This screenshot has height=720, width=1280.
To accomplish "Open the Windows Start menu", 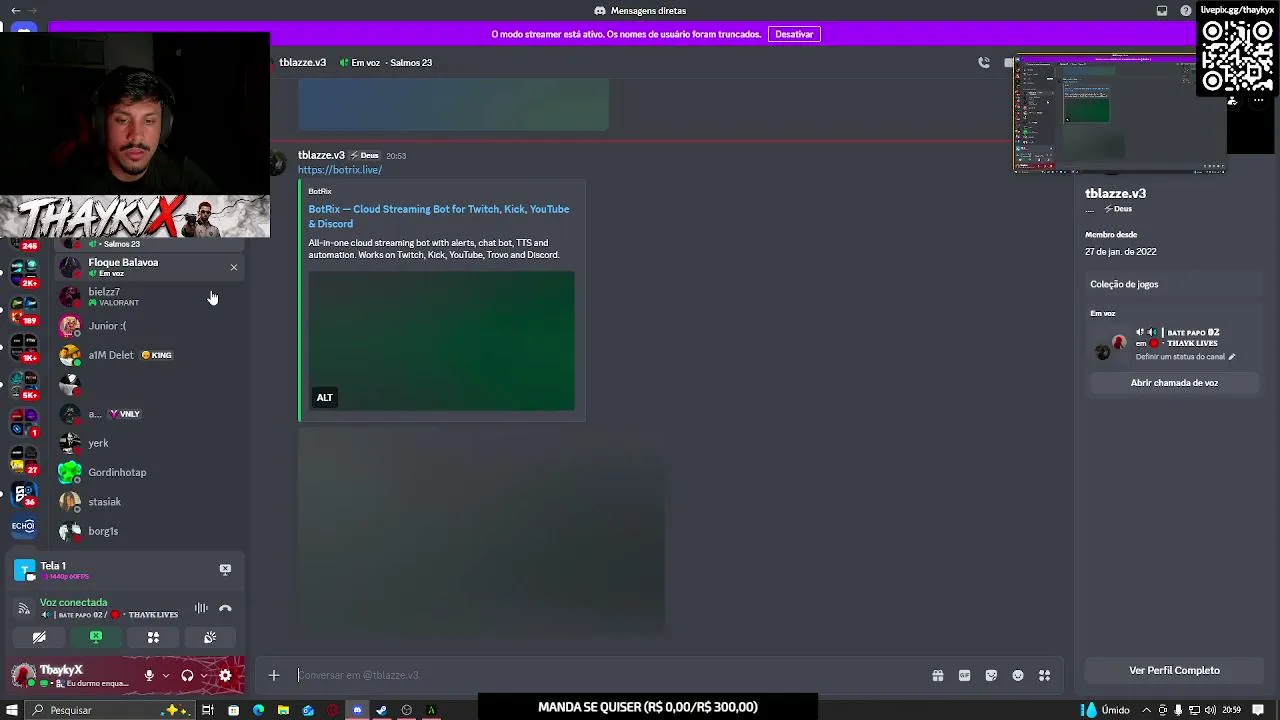I will click(x=13, y=710).
